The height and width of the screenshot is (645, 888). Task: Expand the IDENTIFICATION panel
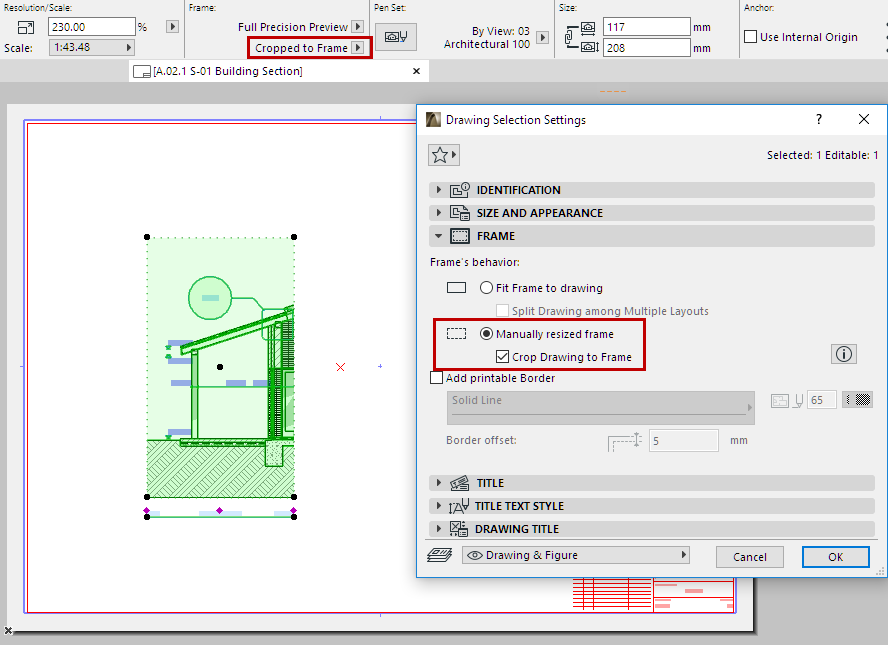[x=439, y=190]
